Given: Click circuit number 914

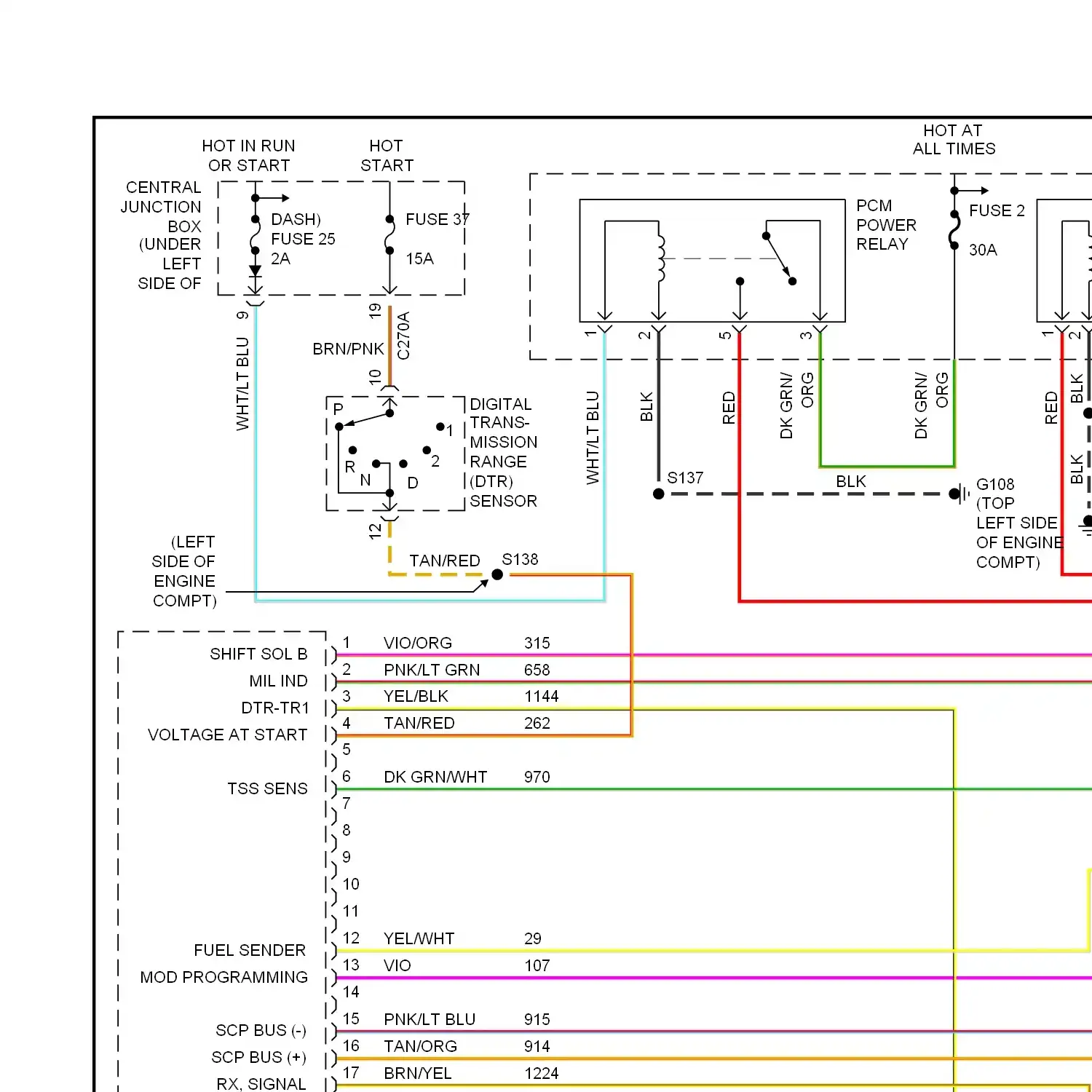Looking at the screenshot, I should coord(537,1046).
